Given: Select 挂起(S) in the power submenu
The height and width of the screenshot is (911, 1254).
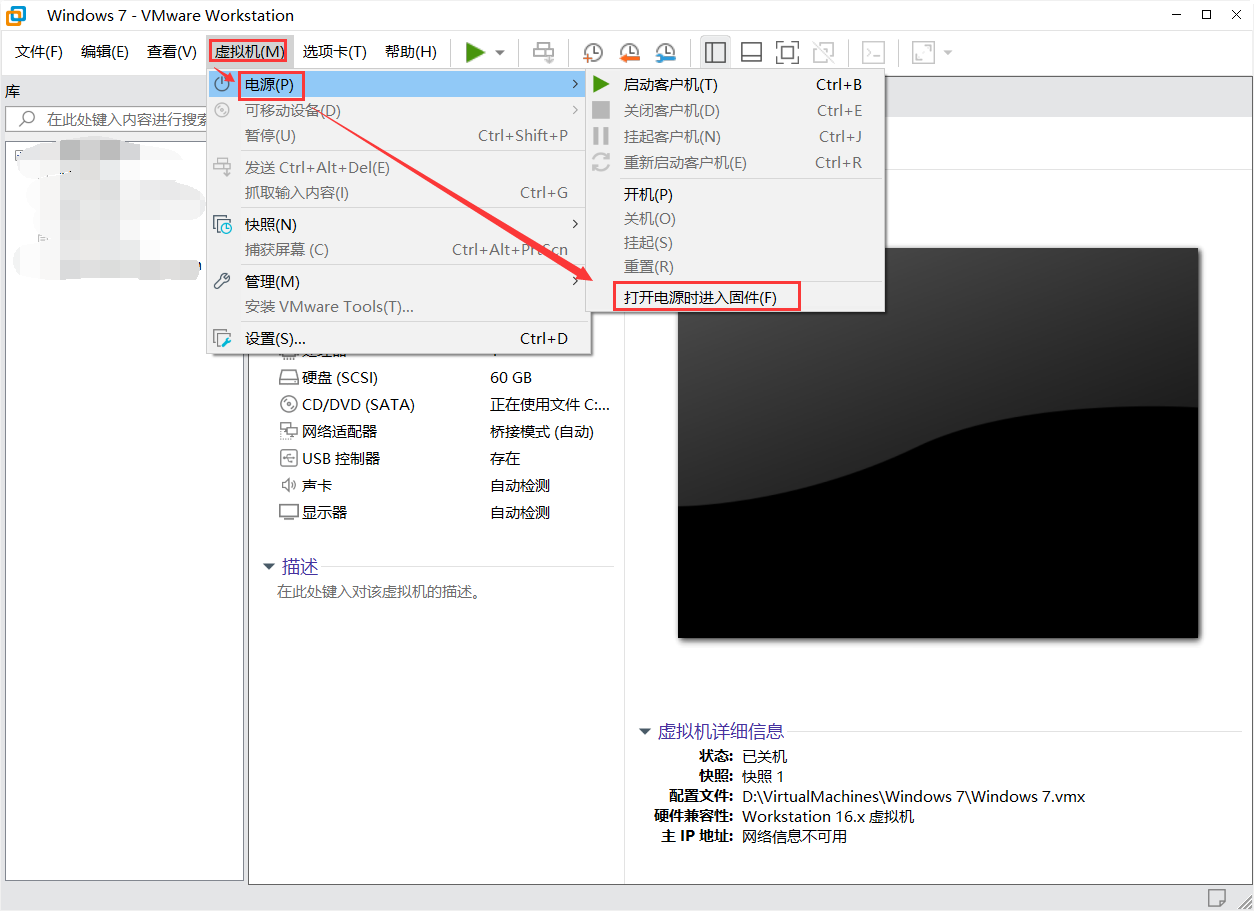Looking at the screenshot, I should tap(735, 243).
